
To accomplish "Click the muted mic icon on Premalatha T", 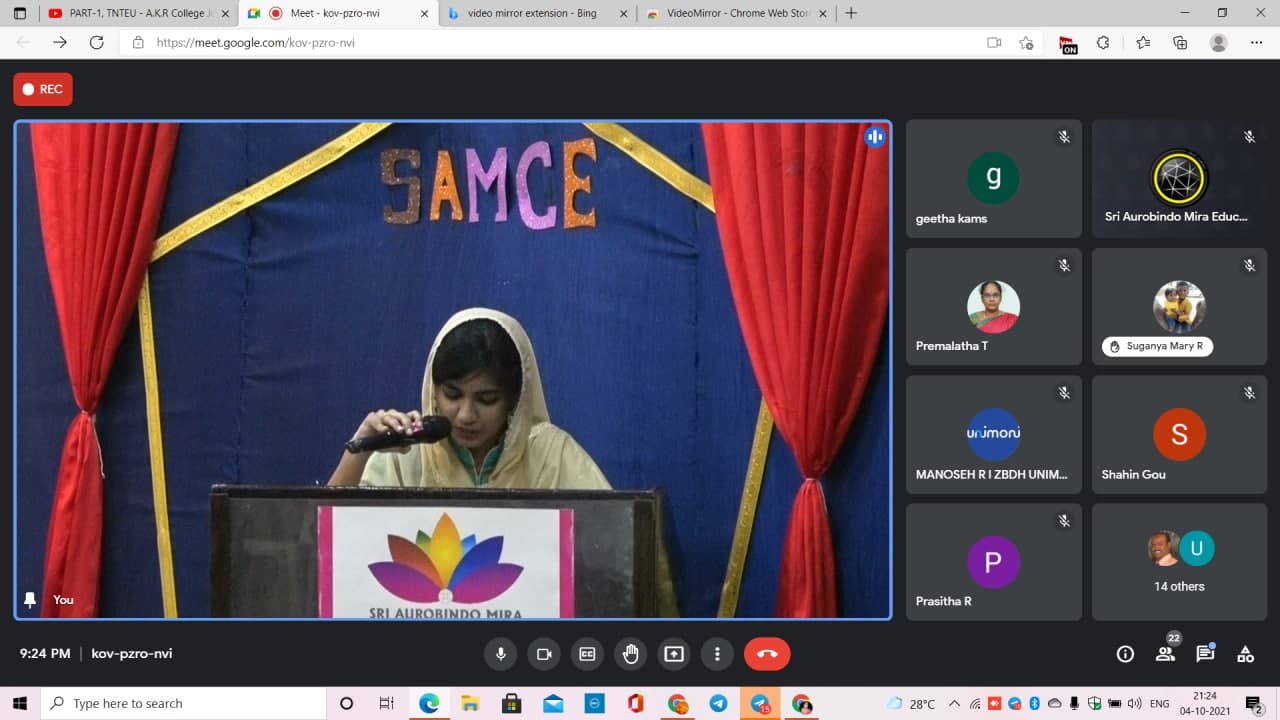I will click(x=1064, y=265).
